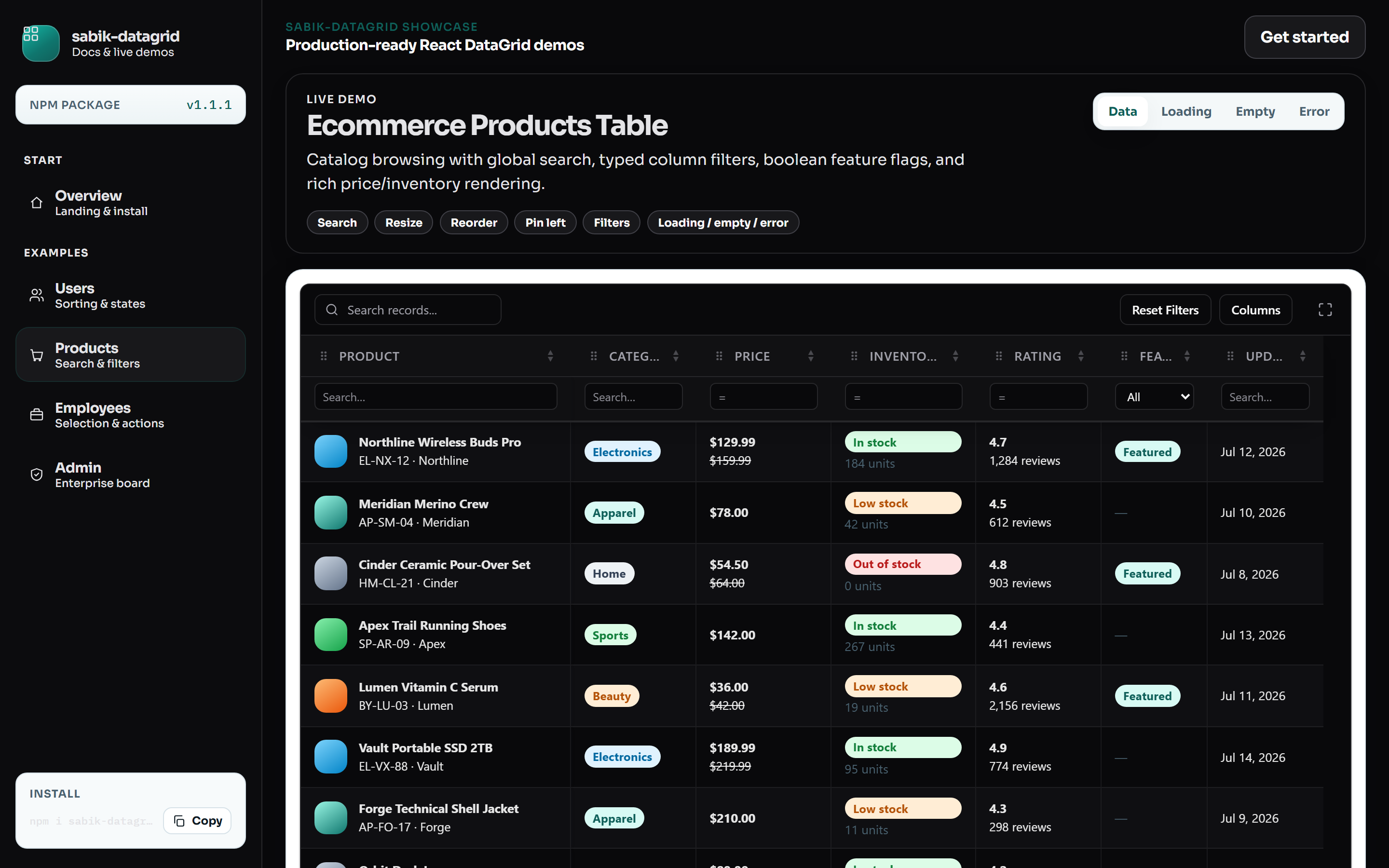
Task: Toggle fullscreen mode for the grid
Action: 1325,310
